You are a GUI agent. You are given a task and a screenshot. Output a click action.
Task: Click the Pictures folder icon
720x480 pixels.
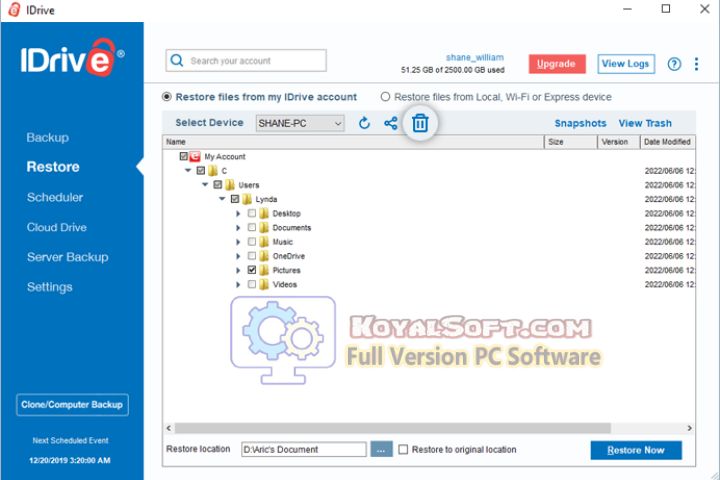[264, 271]
